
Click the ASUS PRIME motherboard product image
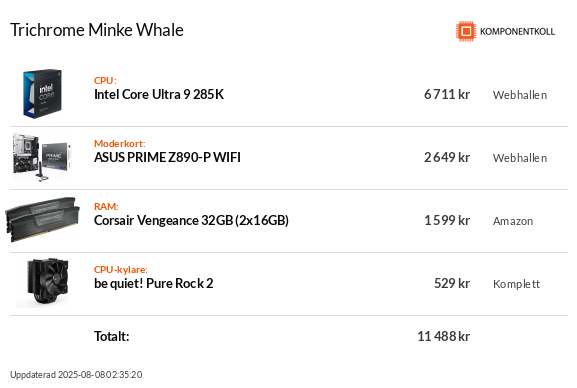pyautogui.click(x=42, y=157)
